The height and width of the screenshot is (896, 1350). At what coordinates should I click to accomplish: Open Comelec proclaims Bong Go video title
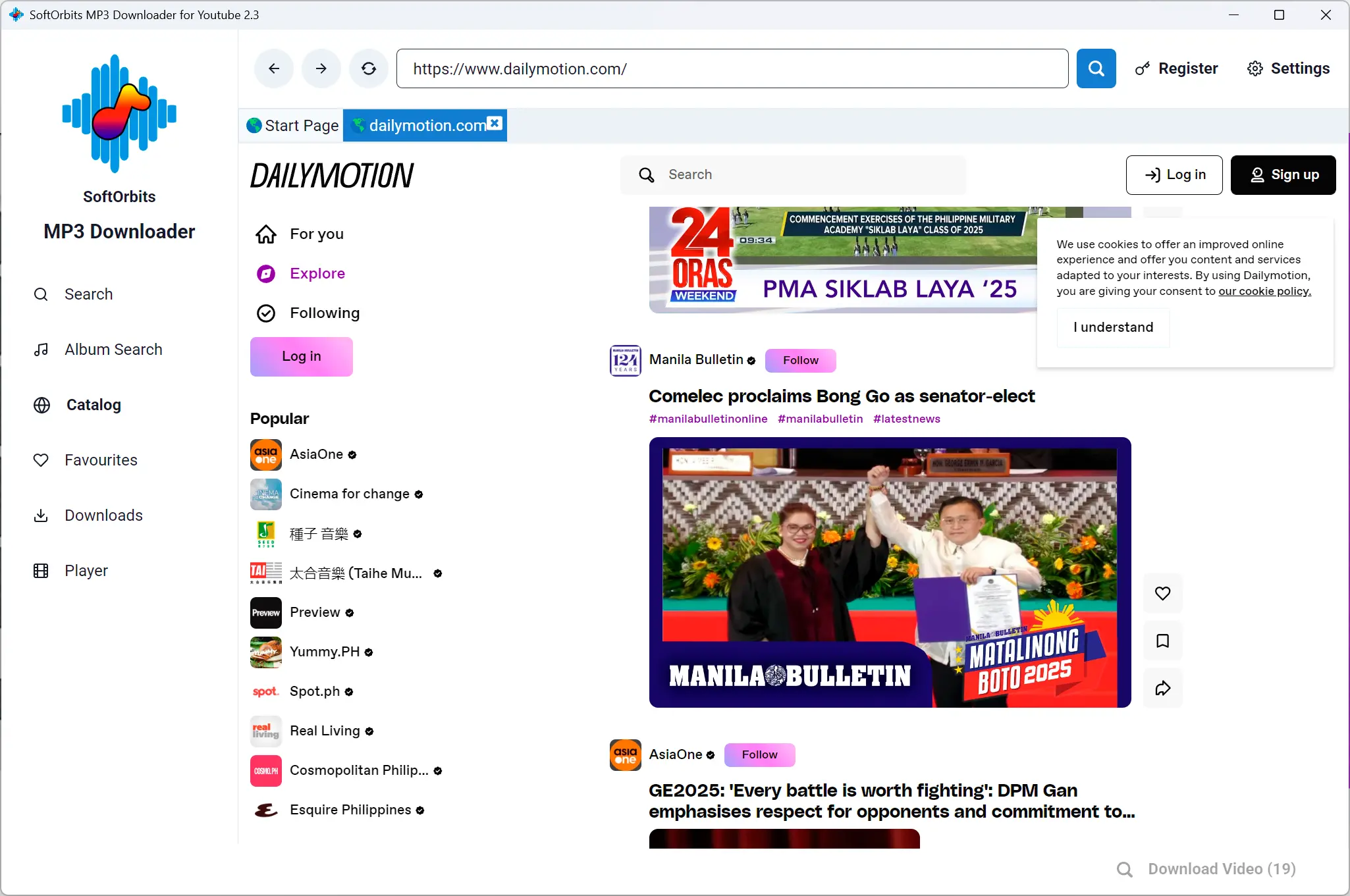842,396
